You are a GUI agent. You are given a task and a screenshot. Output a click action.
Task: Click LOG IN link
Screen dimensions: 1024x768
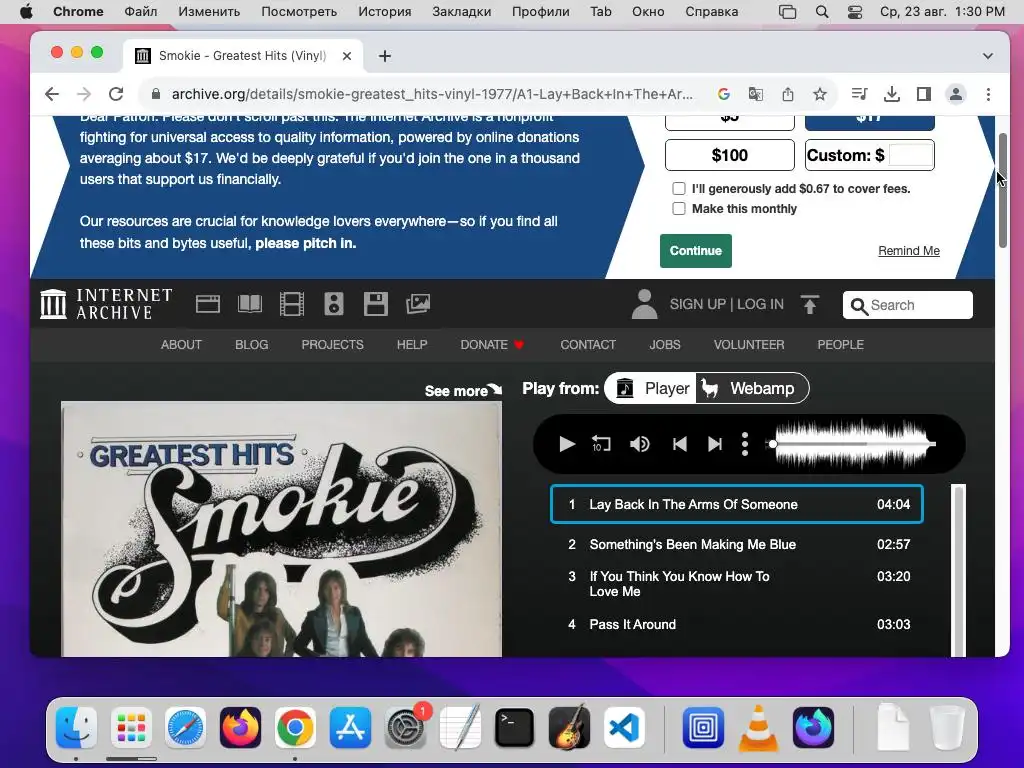click(x=760, y=304)
